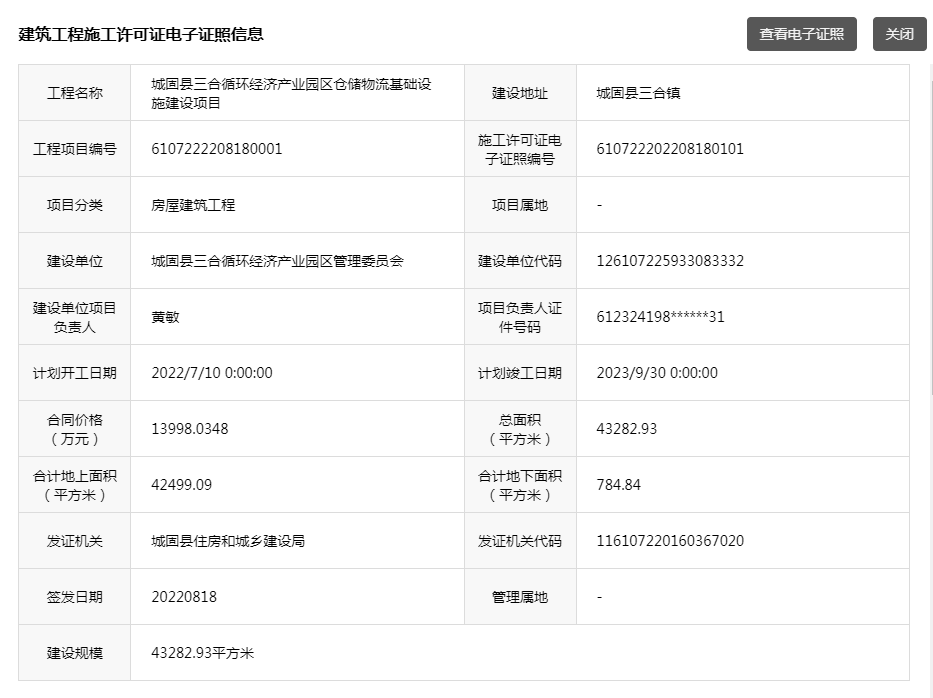Image resolution: width=933 pixels, height=698 pixels.
Task: Select issue date 20220818
Action: tap(184, 597)
